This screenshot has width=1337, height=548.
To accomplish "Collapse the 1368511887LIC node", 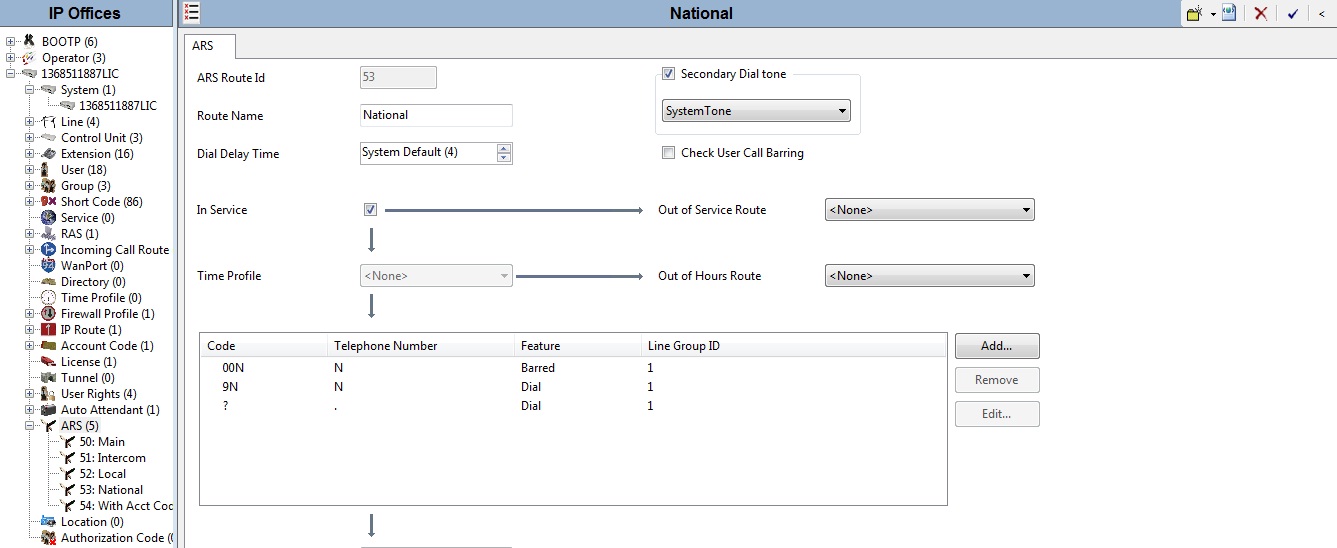I will click(10, 74).
